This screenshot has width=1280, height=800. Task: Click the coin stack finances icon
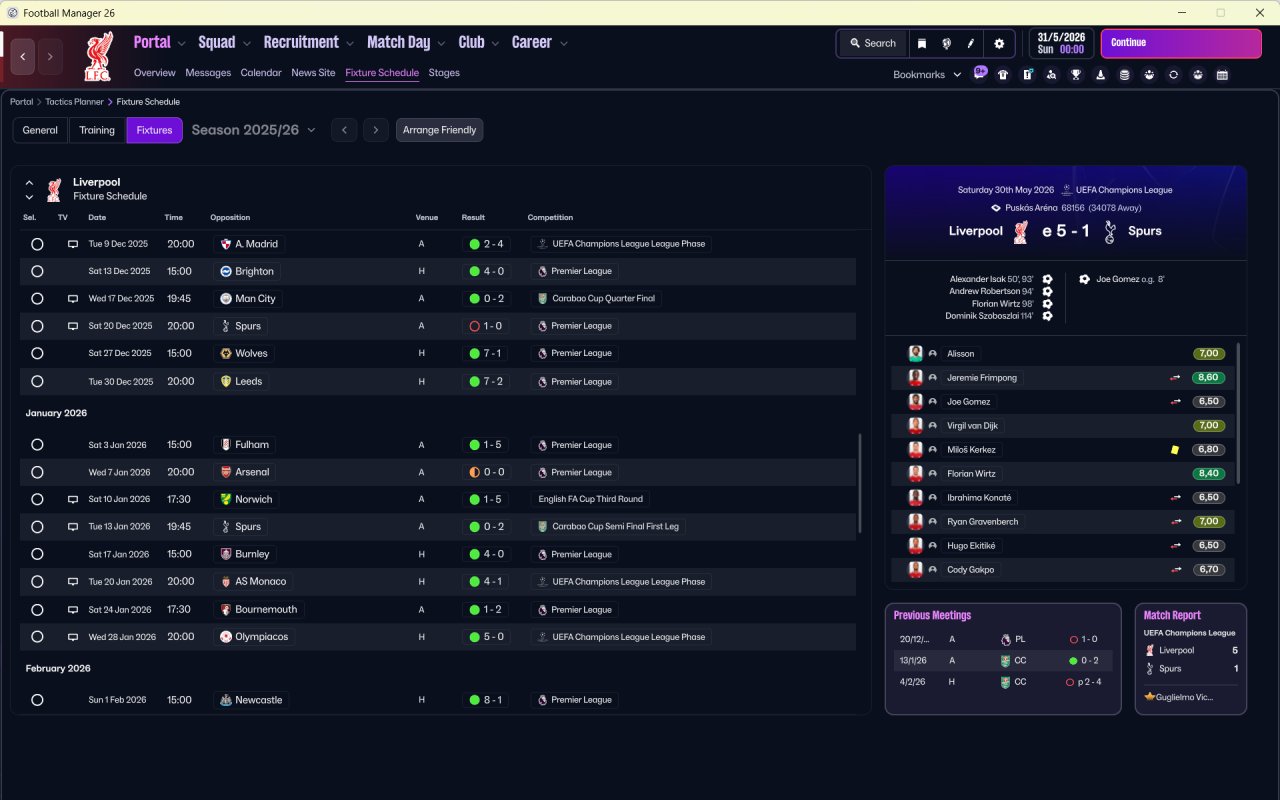(x=1125, y=75)
